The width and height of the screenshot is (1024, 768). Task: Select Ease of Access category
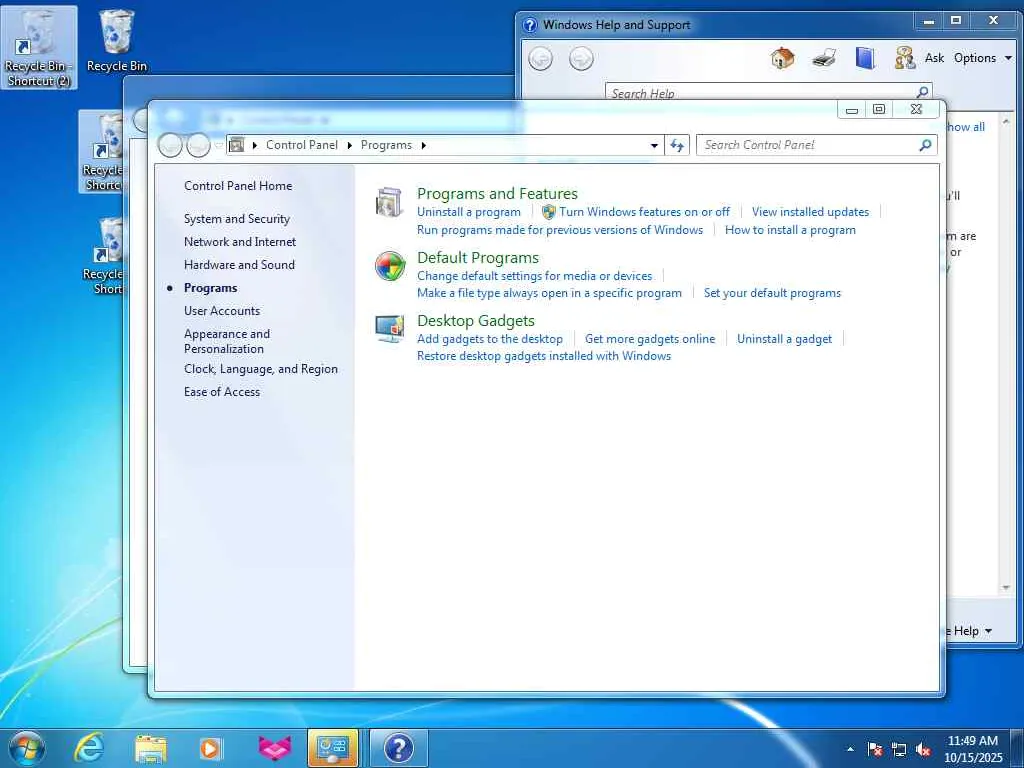pos(221,392)
